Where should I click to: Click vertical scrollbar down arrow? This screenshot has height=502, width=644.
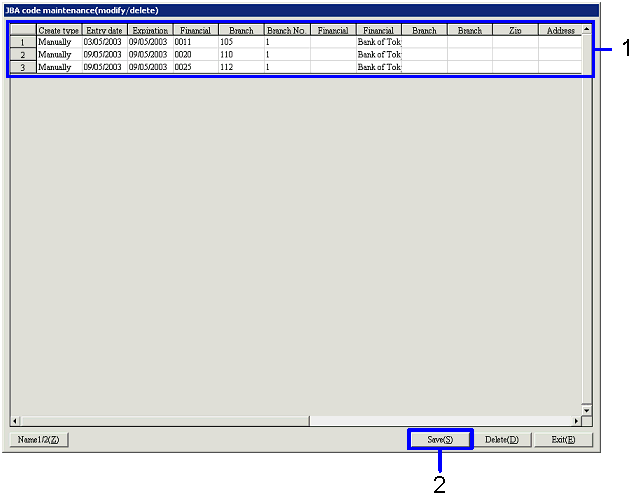[x=586, y=410]
